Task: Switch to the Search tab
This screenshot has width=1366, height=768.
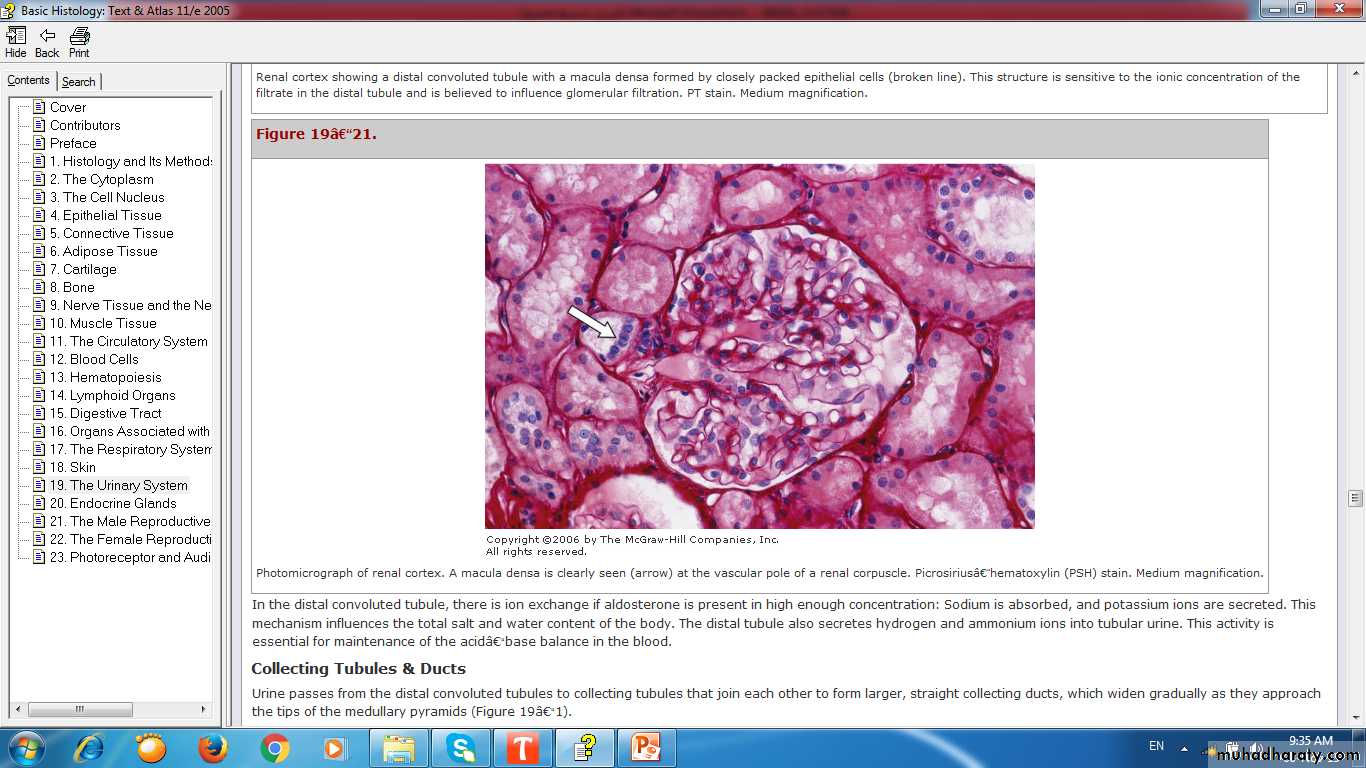Action: coord(78,82)
